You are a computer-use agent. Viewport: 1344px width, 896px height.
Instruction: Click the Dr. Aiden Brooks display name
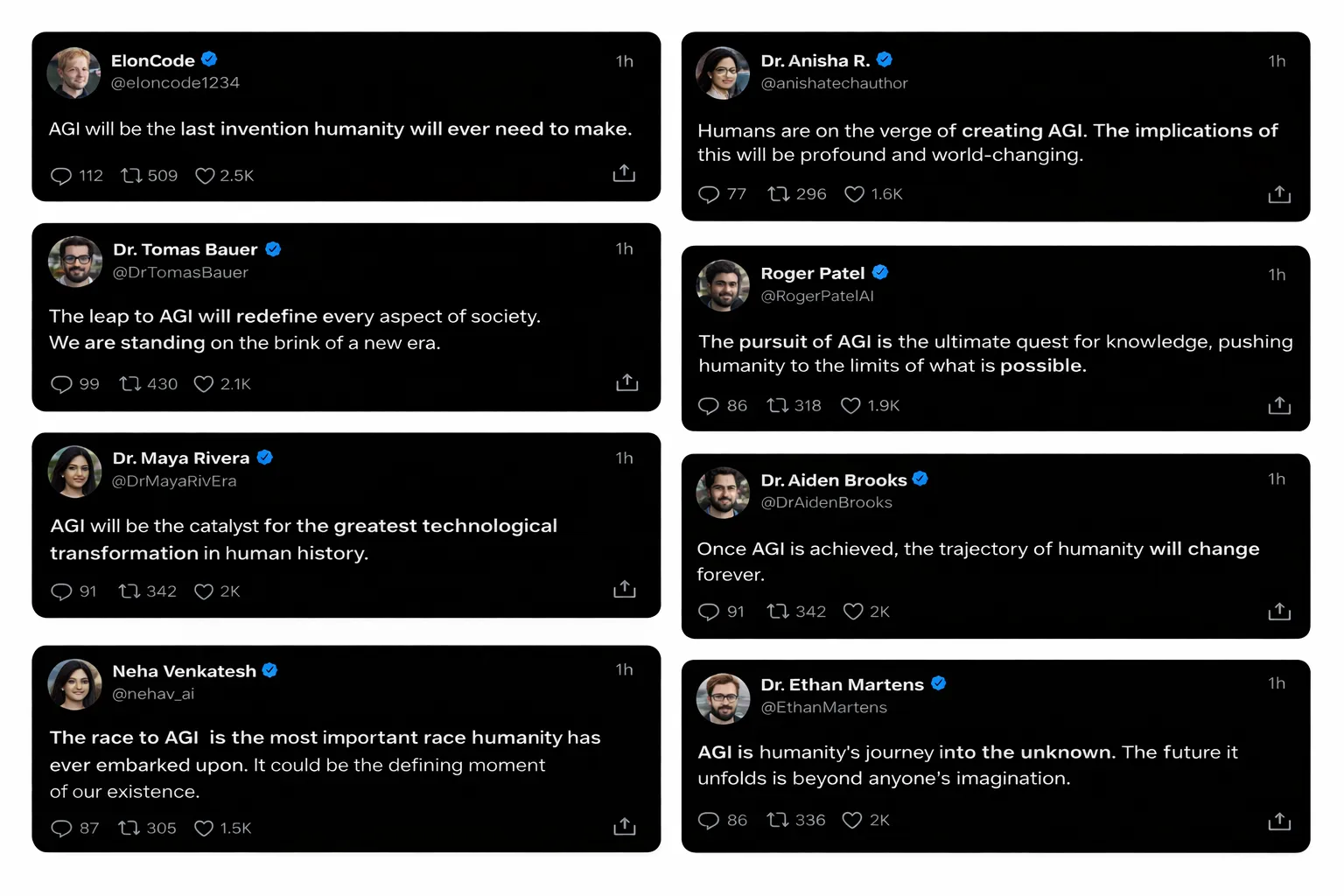coord(833,480)
